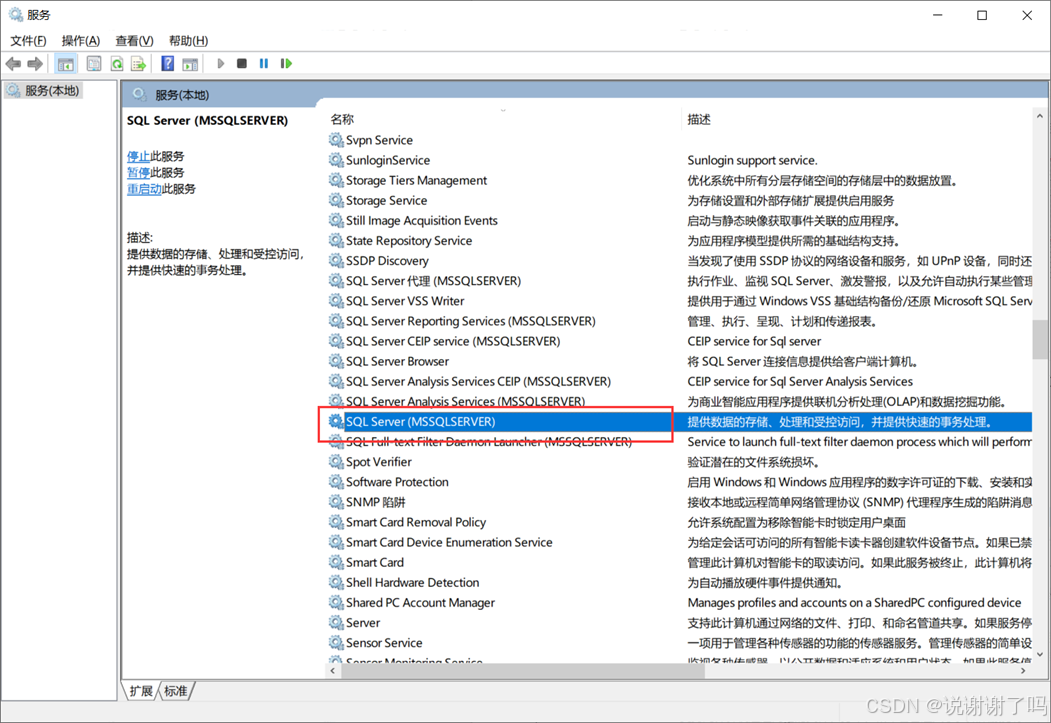Click the horizontal scrollbar thumb
The image size is (1051, 723).
click(523, 670)
